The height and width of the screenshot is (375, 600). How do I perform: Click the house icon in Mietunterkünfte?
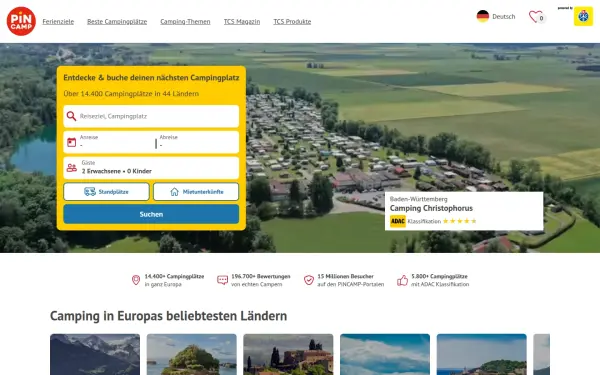pyautogui.click(x=174, y=192)
